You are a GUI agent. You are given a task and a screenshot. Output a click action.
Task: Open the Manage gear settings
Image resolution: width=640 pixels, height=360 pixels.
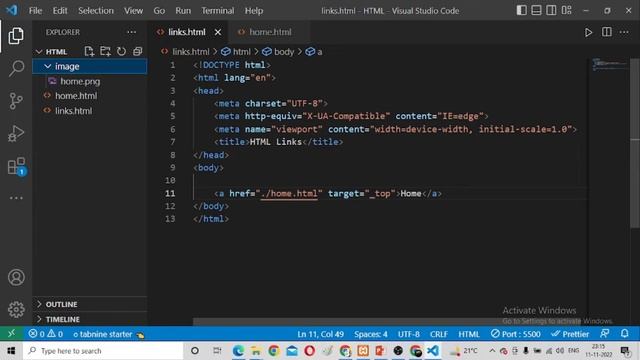(x=16, y=309)
